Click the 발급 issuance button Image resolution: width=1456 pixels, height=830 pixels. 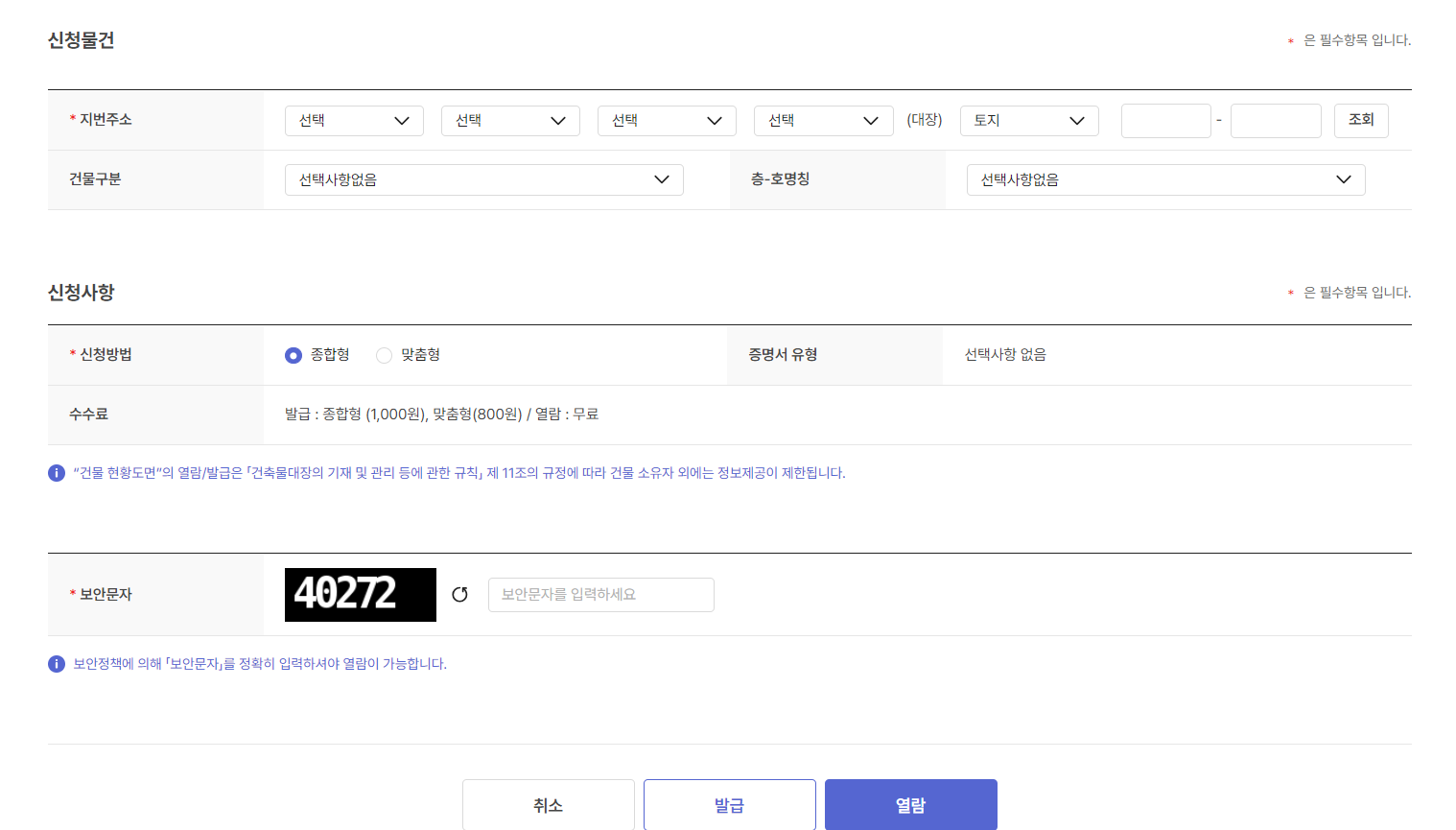pos(729,804)
